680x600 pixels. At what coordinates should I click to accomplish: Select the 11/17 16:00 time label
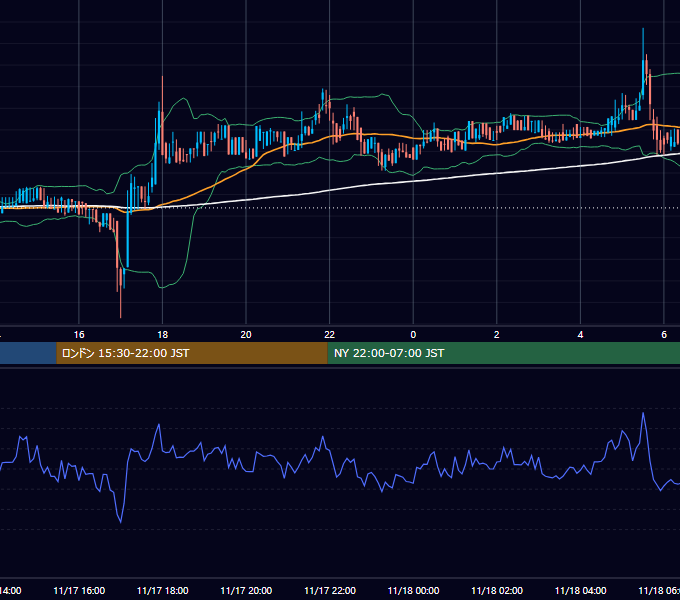[x=79, y=590]
